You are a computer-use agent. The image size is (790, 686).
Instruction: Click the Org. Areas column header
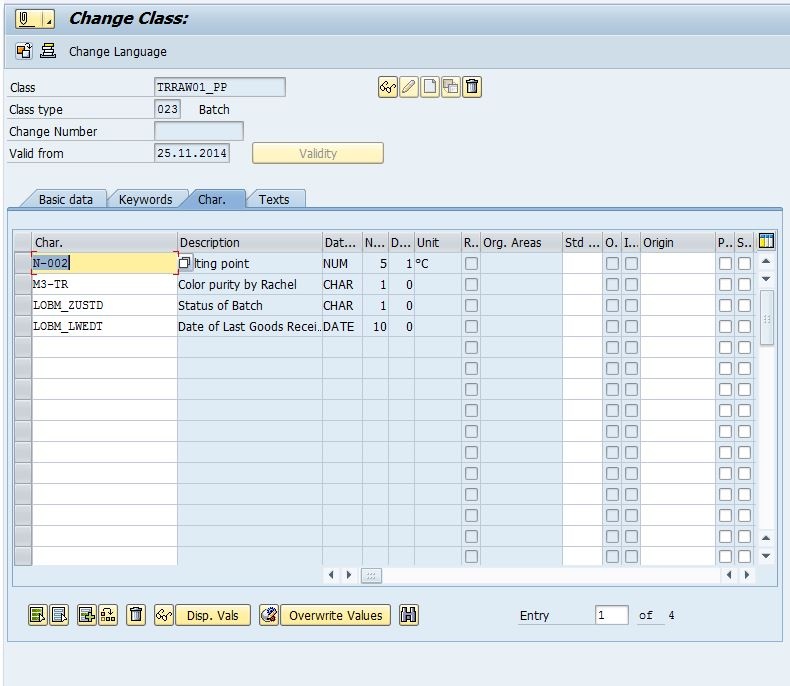[x=521, y=242]
